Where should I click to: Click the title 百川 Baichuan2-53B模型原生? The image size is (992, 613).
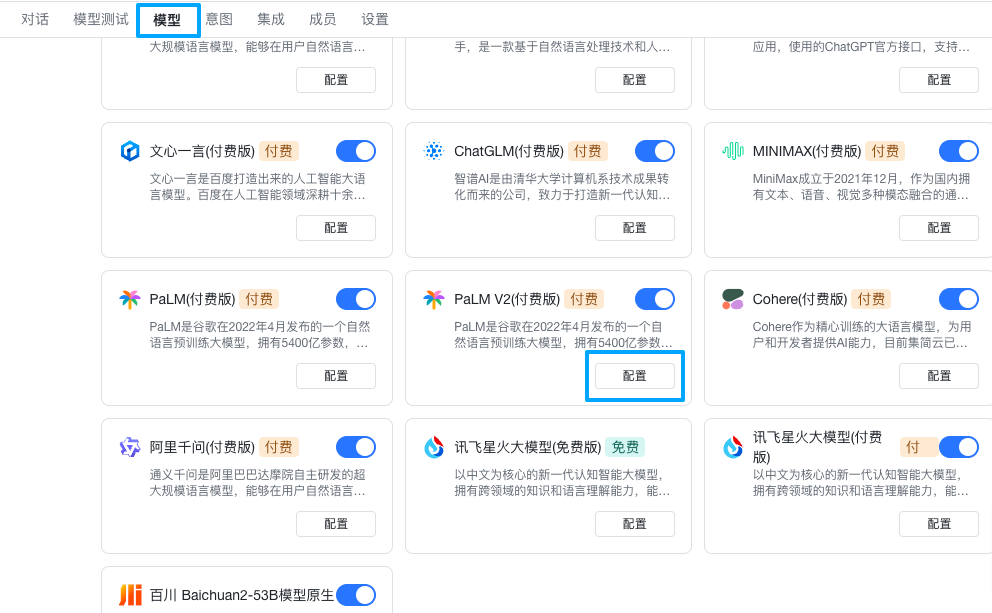(x=242, y=595)
